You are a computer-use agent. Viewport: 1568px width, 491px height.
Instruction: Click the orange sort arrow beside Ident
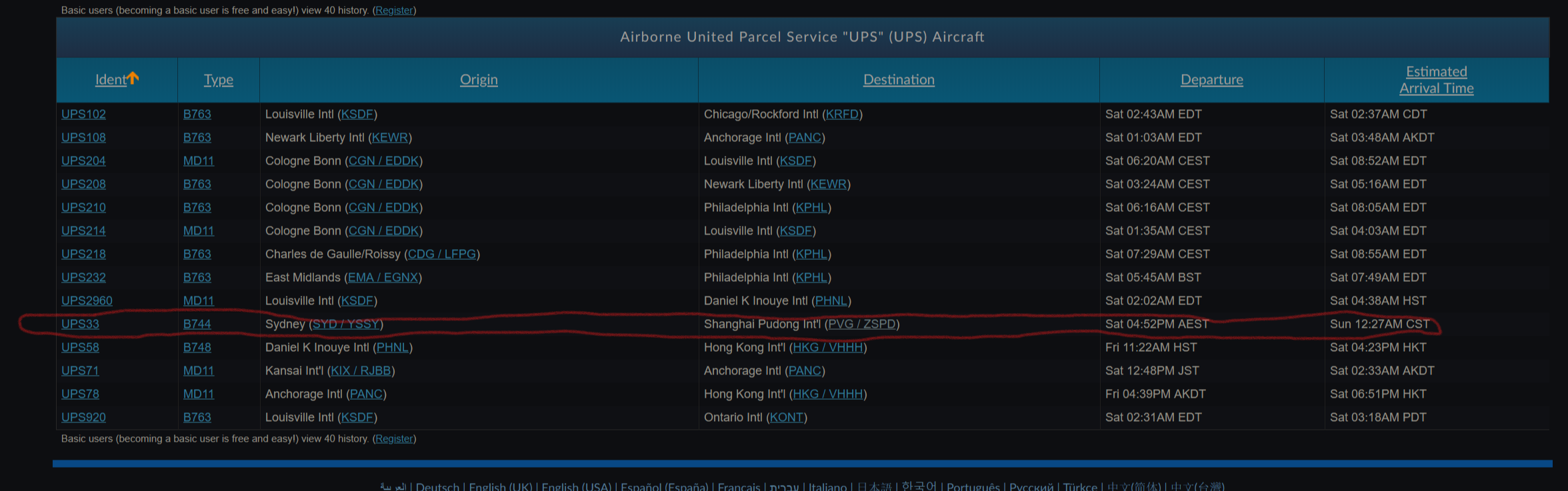pyautogui.click(x=133, y=78)
